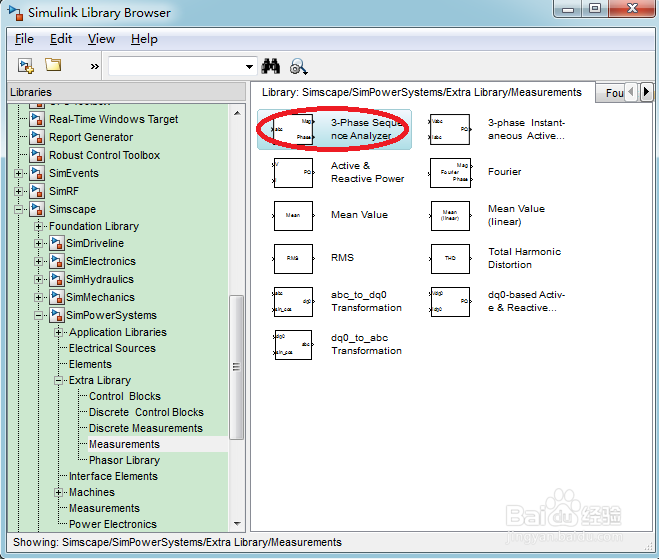Click the Real-Time Windows Target library icon
The height and width of the screenshot is (559, 659).
[37, 119]
